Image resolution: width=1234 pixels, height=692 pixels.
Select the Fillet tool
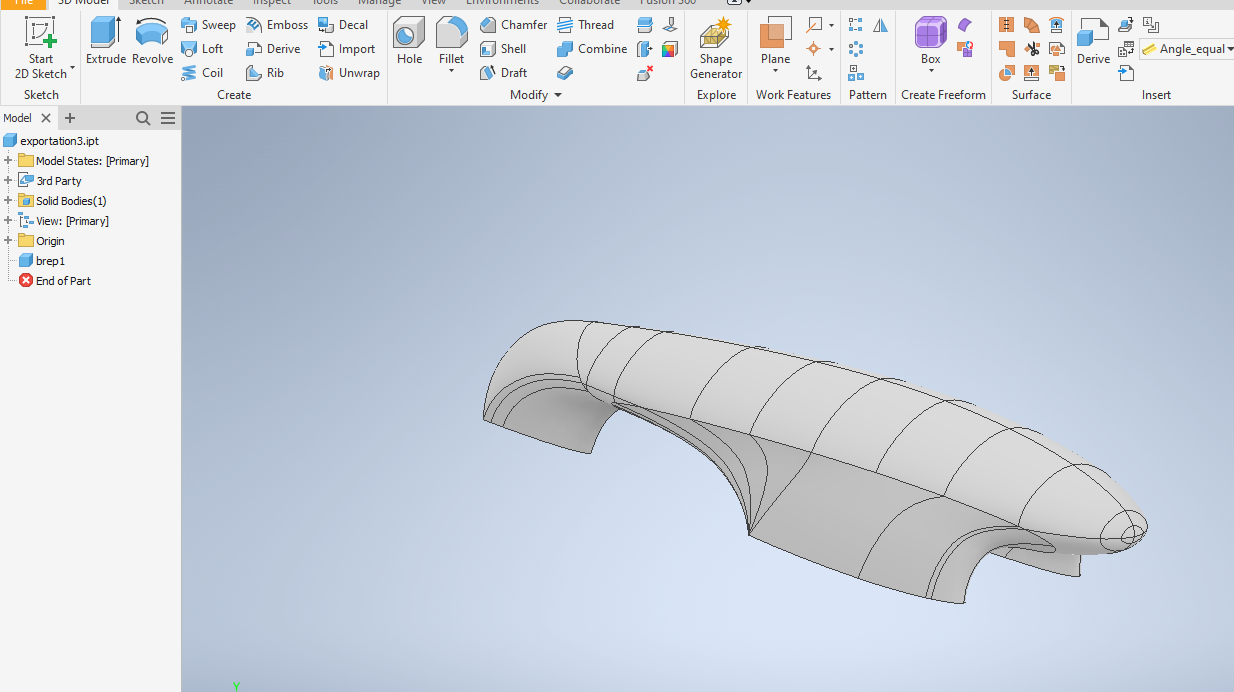(451, 40)
